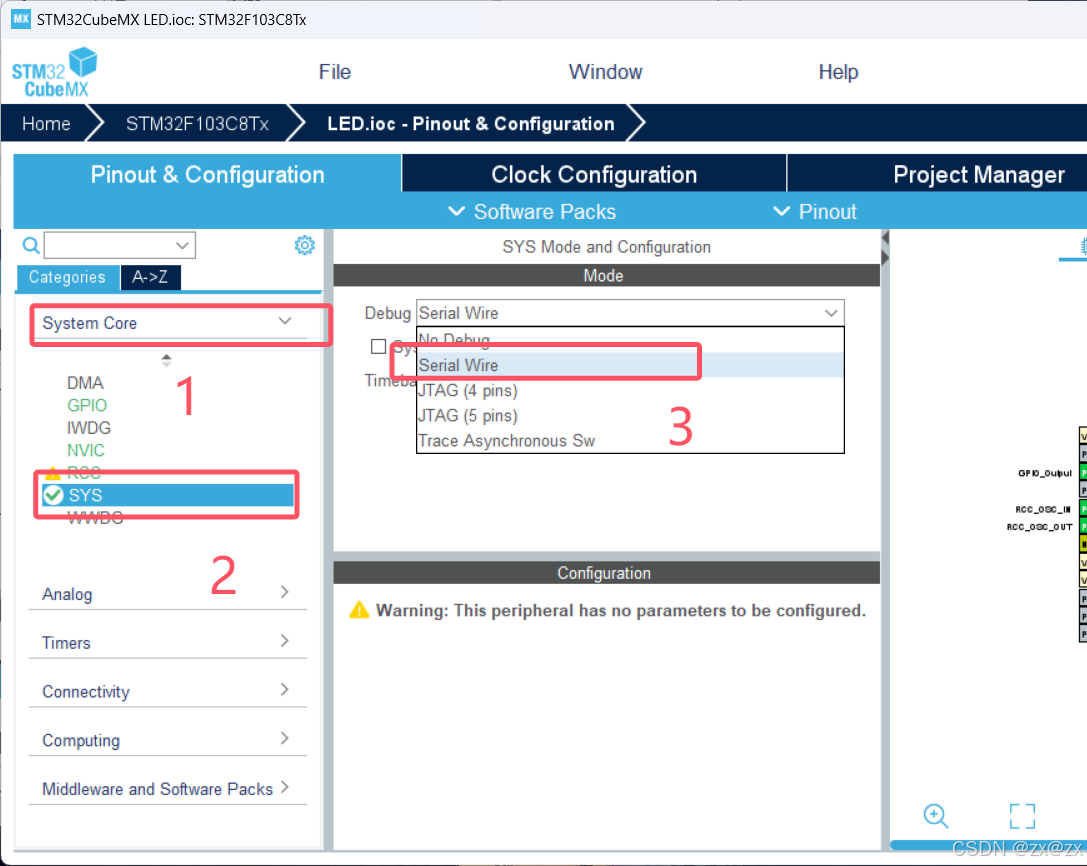
Task: Click the GPIO_Output pin label
Action: pos(1045,473)
